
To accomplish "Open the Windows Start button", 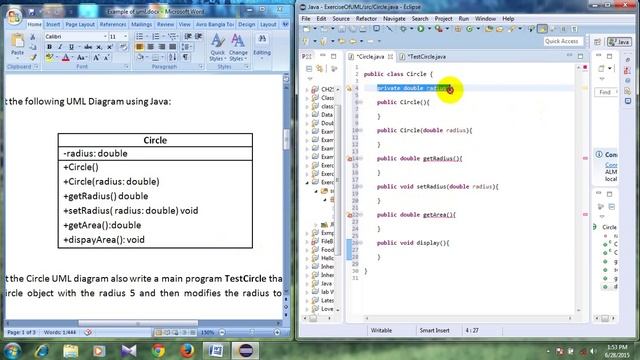I will [12, 350].
